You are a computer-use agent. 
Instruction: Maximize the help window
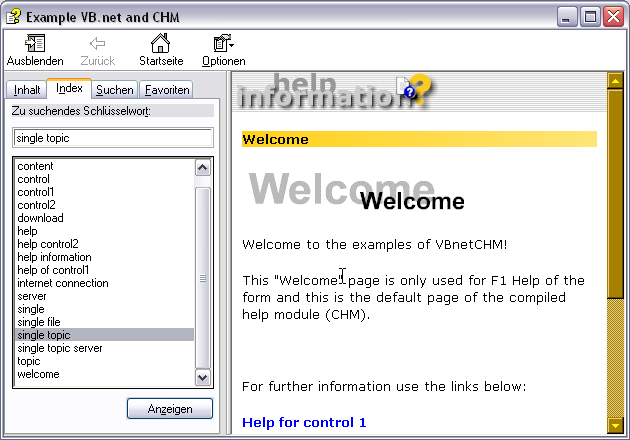pos(591,17)
